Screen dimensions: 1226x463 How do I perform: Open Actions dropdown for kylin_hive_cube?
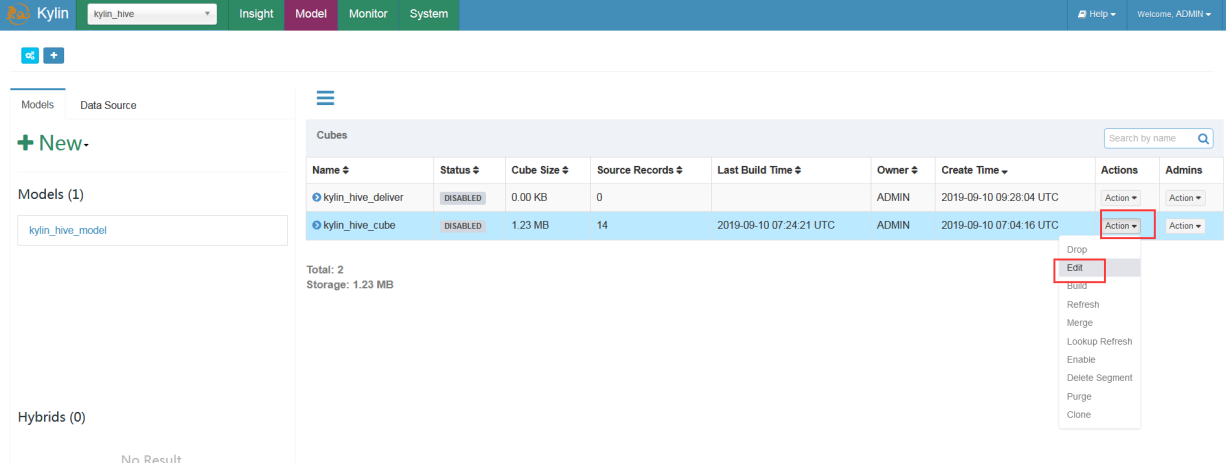click(1121, 226)
